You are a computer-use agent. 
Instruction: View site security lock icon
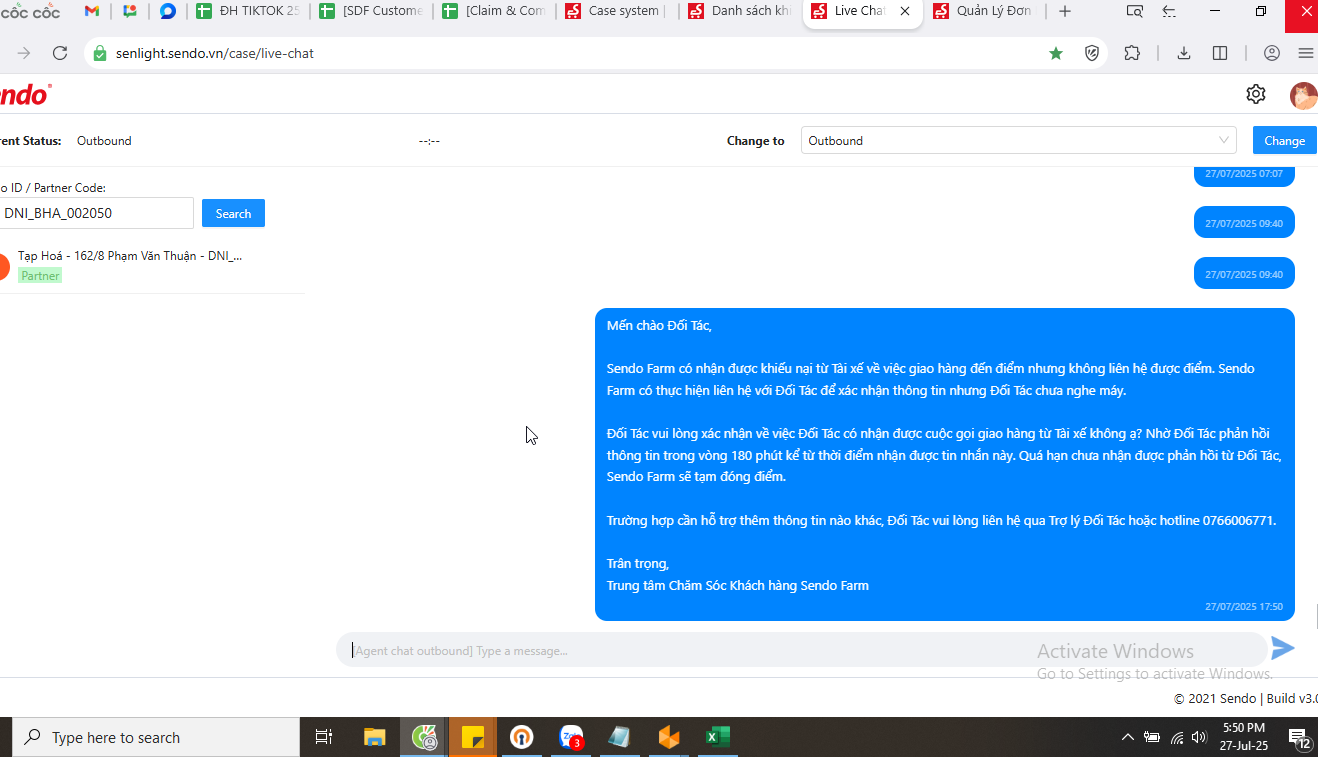click(99, 53)
